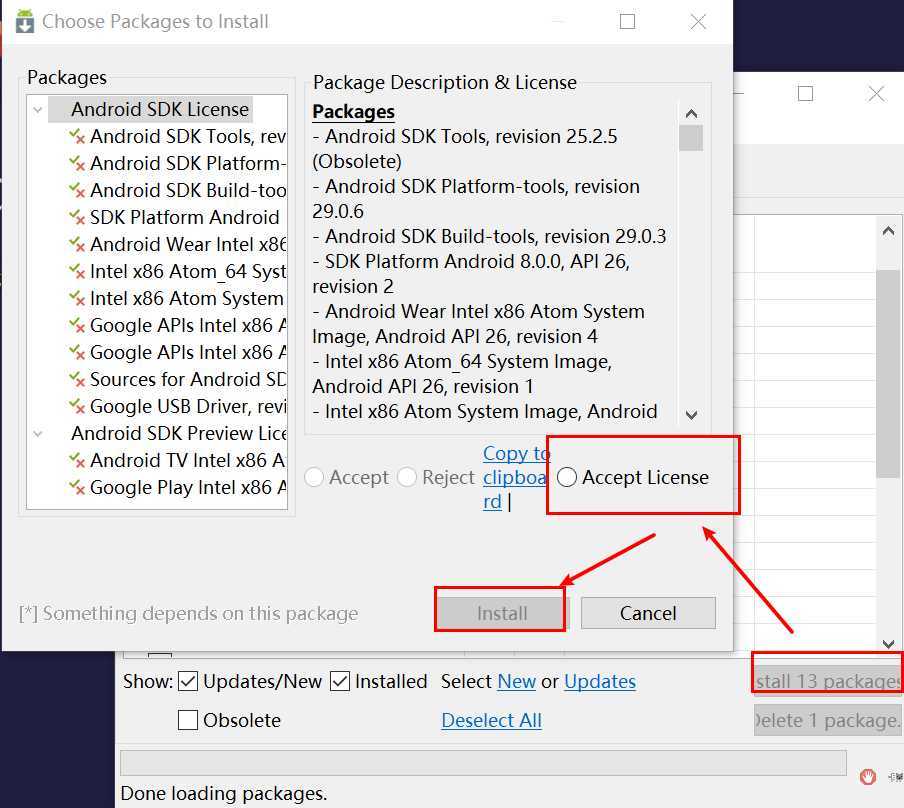Select Google Play Intel x86 package row
The height and width of the screenshot is (808, 904).
[187, 488]
